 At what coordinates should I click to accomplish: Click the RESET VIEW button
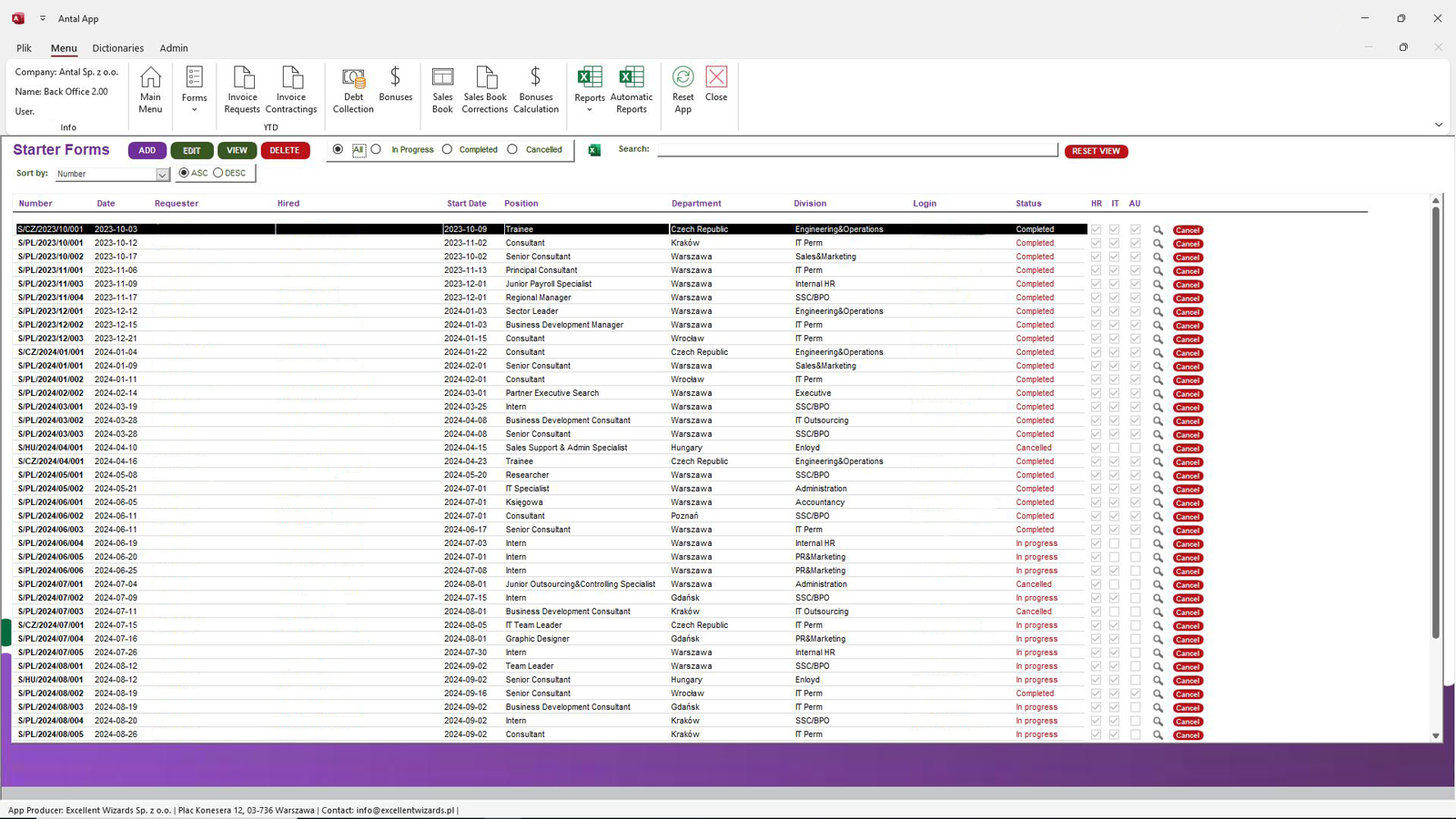point(1096,151)
